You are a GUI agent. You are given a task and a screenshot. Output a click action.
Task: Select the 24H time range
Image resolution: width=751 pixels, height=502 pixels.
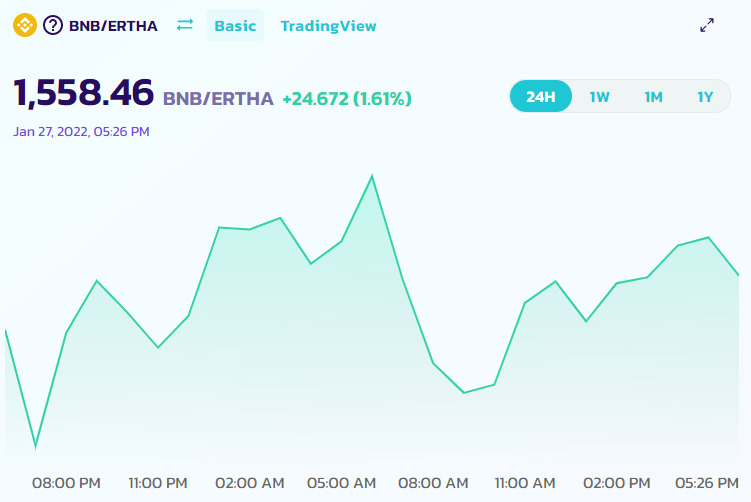click(x=541, y=96)
